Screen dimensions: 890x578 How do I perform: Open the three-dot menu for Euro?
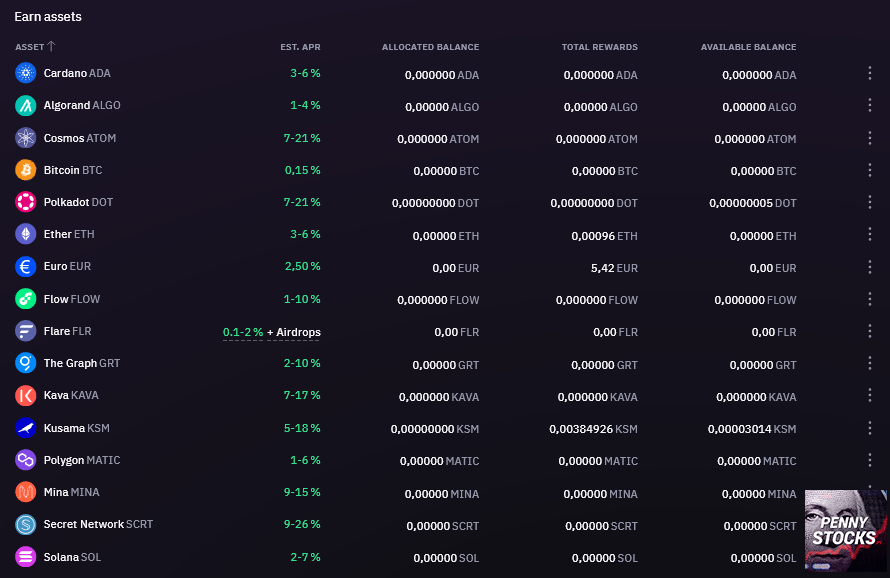[869, 267]
